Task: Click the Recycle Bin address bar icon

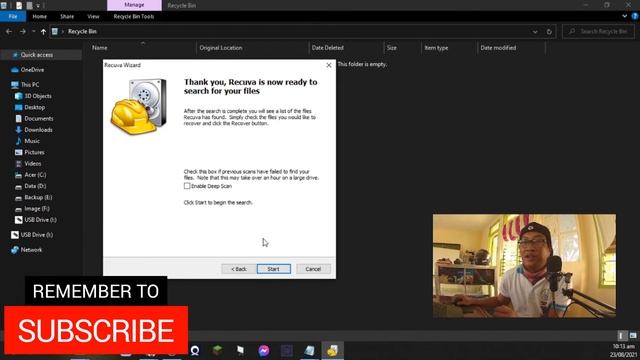Action: (x=55, y=31)
